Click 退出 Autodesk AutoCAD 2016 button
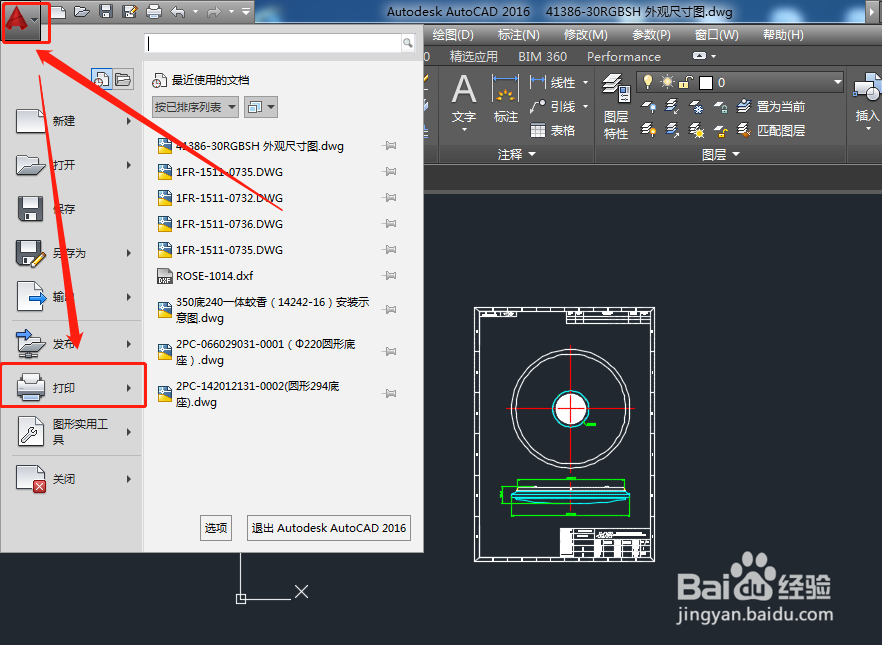882x645 pixels. pyautogui.click(x=328, y=528)
